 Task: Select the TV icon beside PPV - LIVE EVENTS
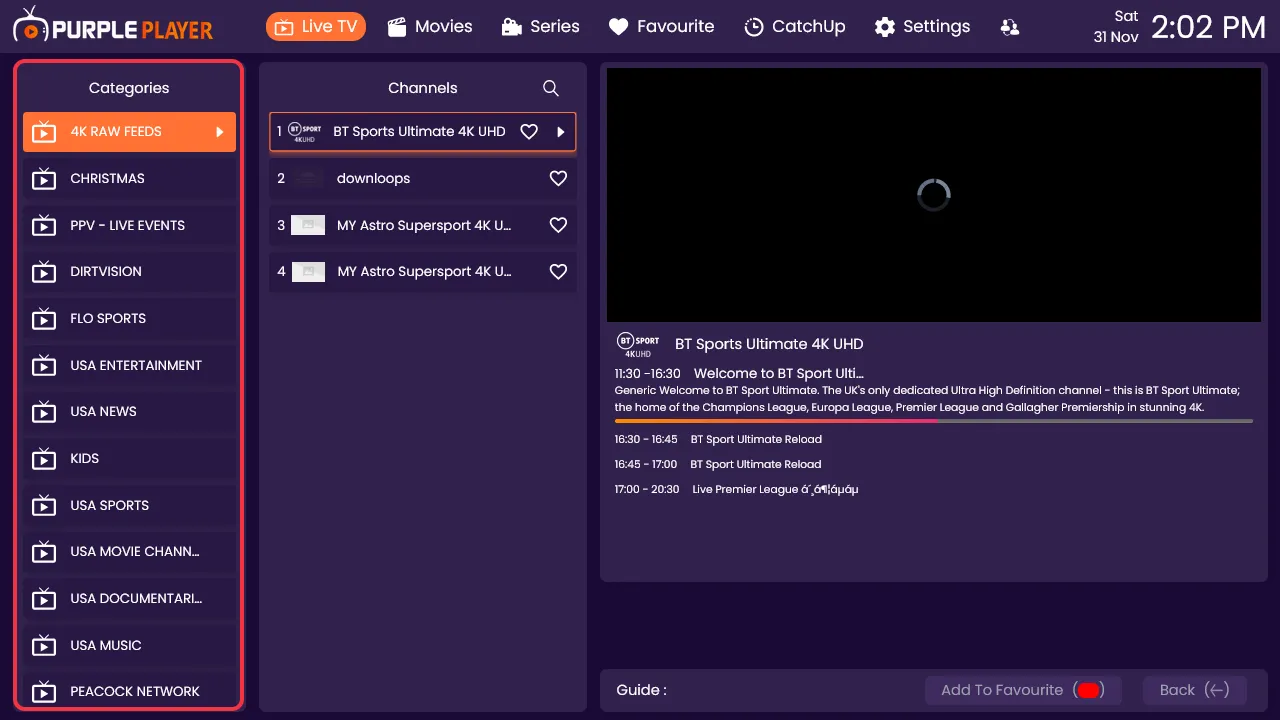[x=44, y=225]
